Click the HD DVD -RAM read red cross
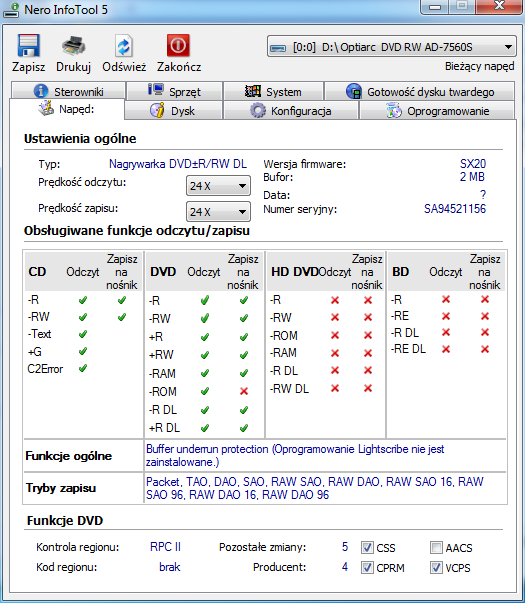Screen dimensions: 525x603 (x=335, y=353)
